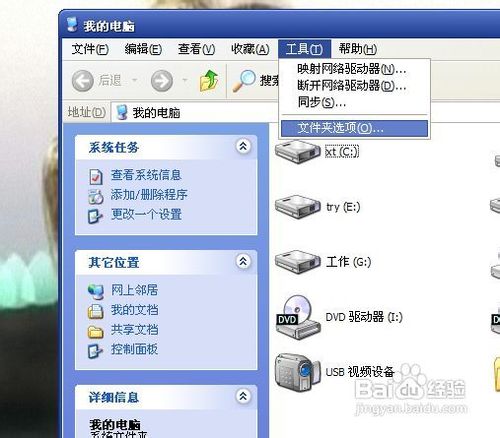Open the Back button history dropdown arrow

coord(135,80)
